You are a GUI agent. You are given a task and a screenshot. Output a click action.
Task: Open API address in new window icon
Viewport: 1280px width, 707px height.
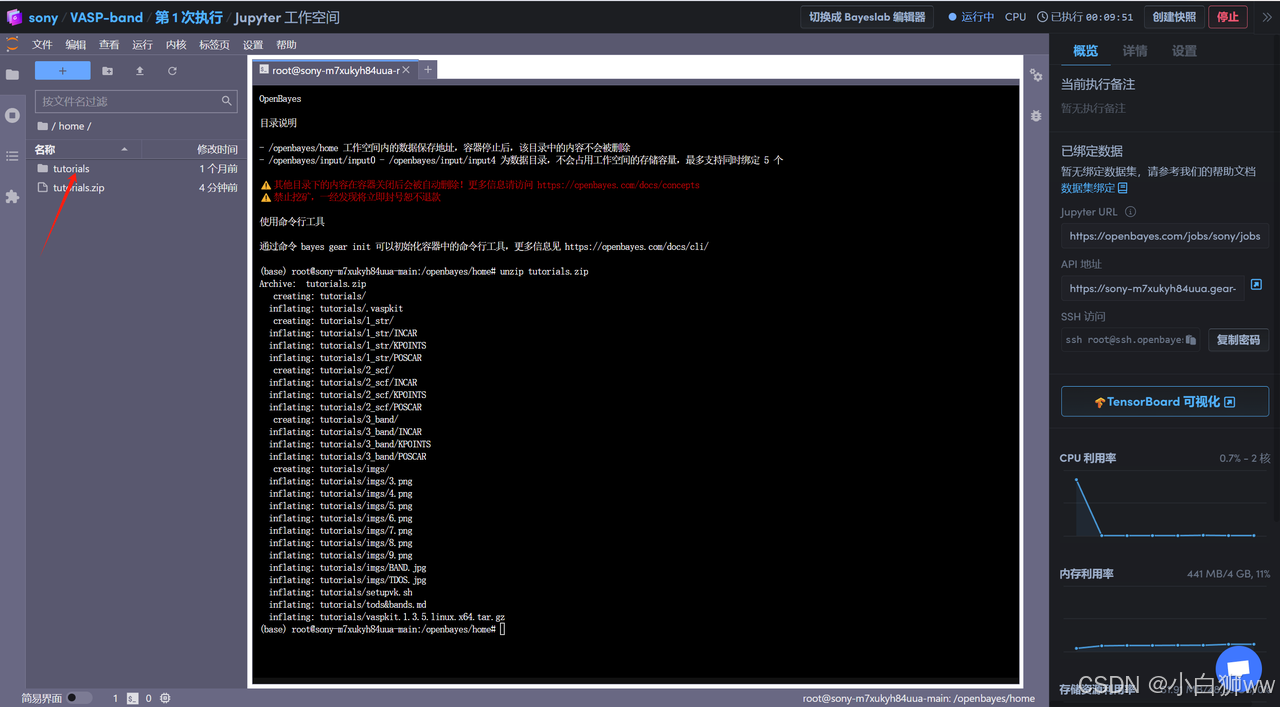[x=1257, y=285]
